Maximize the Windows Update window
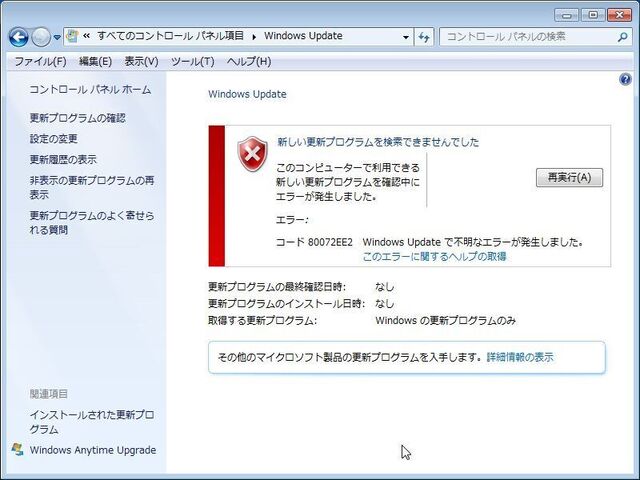Screen dimensions: 640x480 593,15
